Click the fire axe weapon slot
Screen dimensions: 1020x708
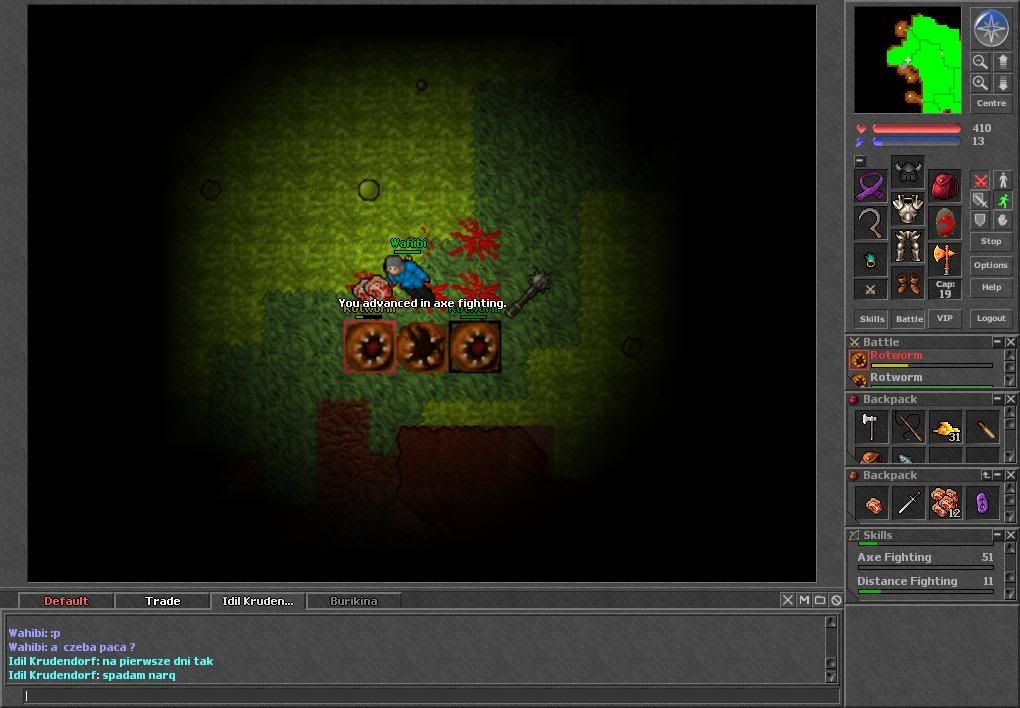945,260
